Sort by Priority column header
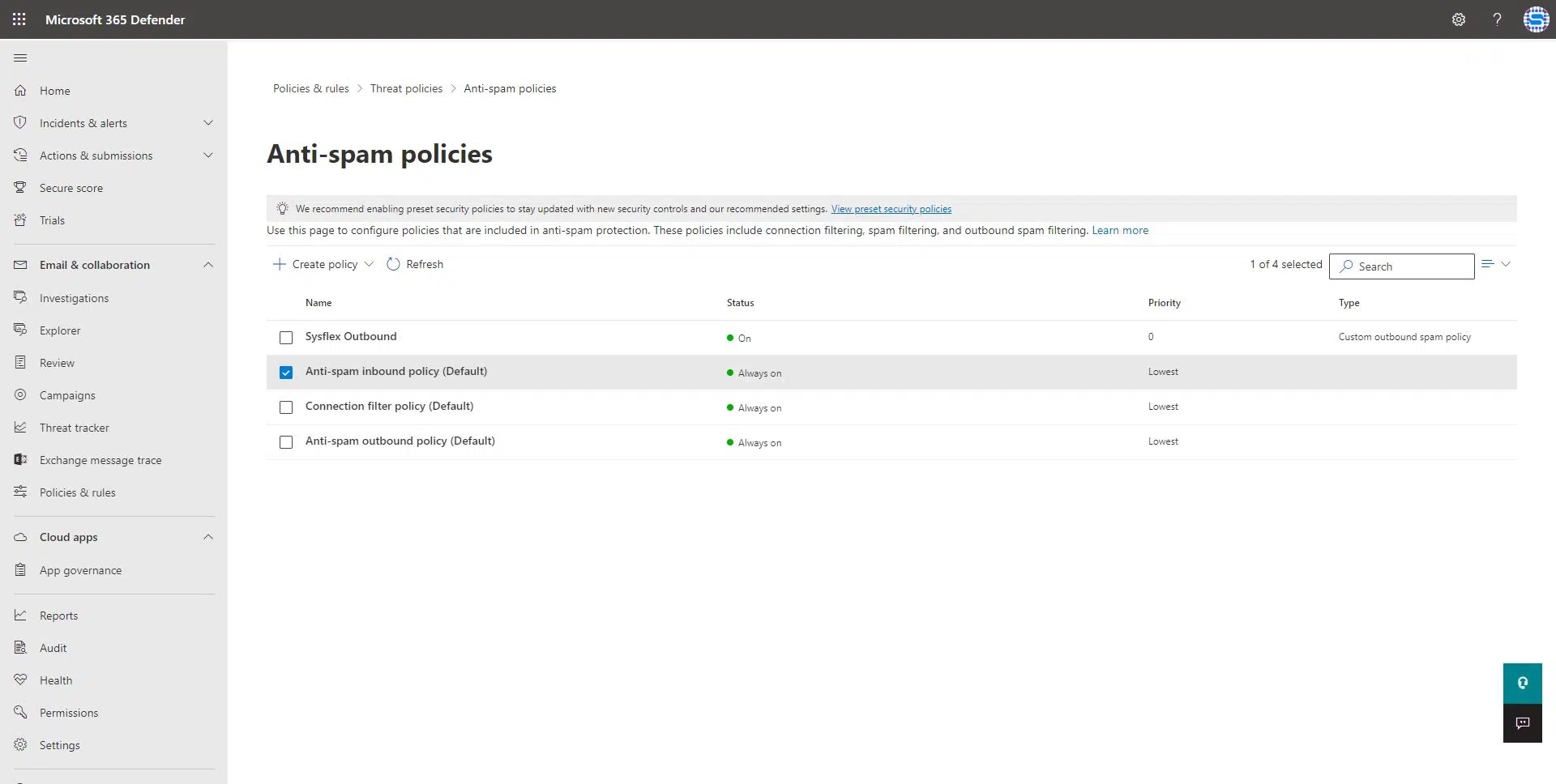This screenshot has height=784, width=1556. point(1164,303)
